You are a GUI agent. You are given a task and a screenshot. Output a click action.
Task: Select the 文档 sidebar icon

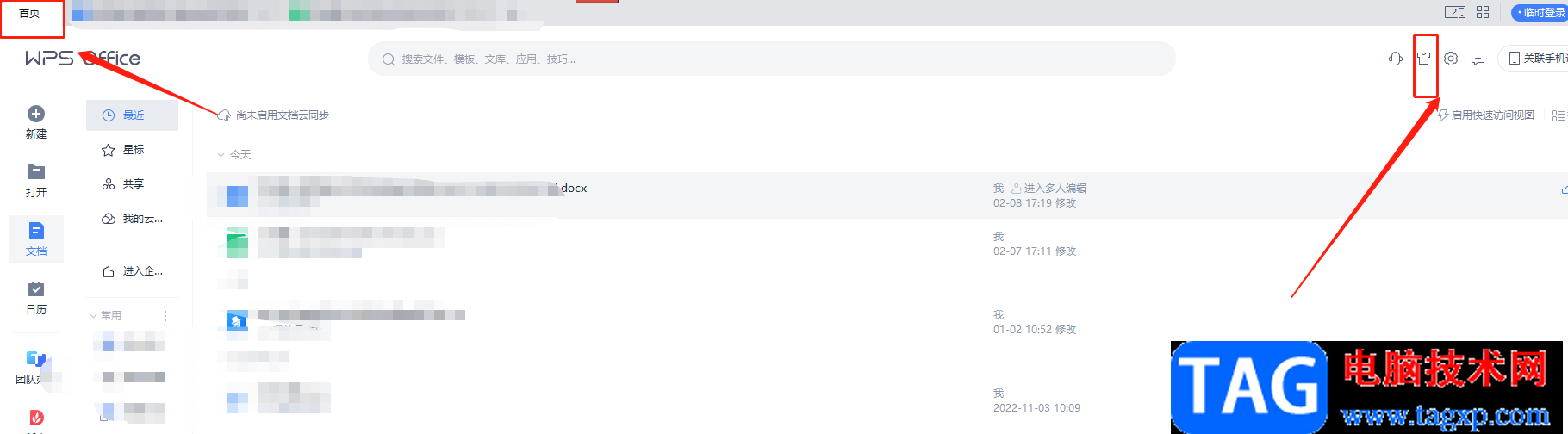pyautogui.click(x=36, y=230)
